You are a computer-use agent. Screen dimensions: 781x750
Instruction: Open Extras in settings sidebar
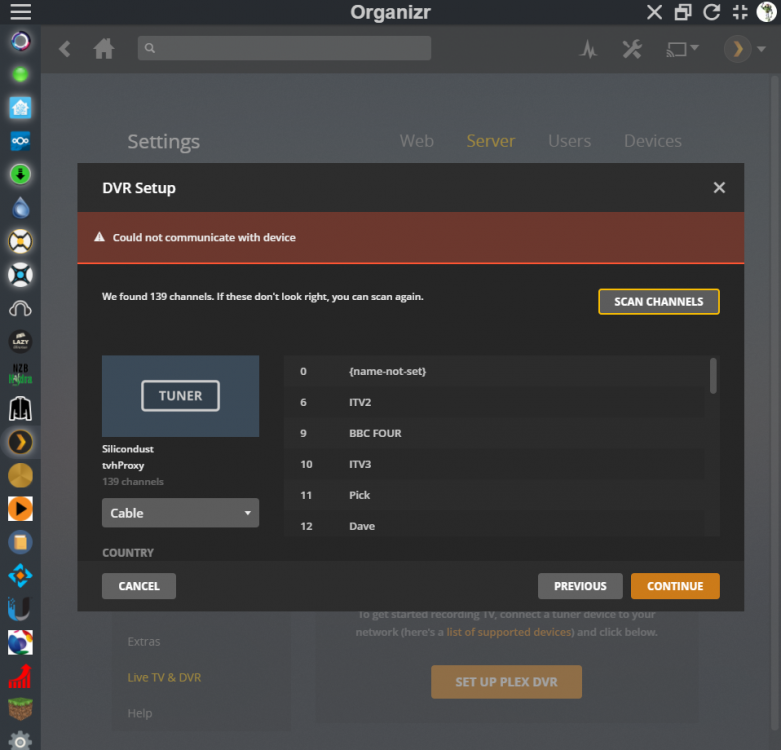click(144, 641)
